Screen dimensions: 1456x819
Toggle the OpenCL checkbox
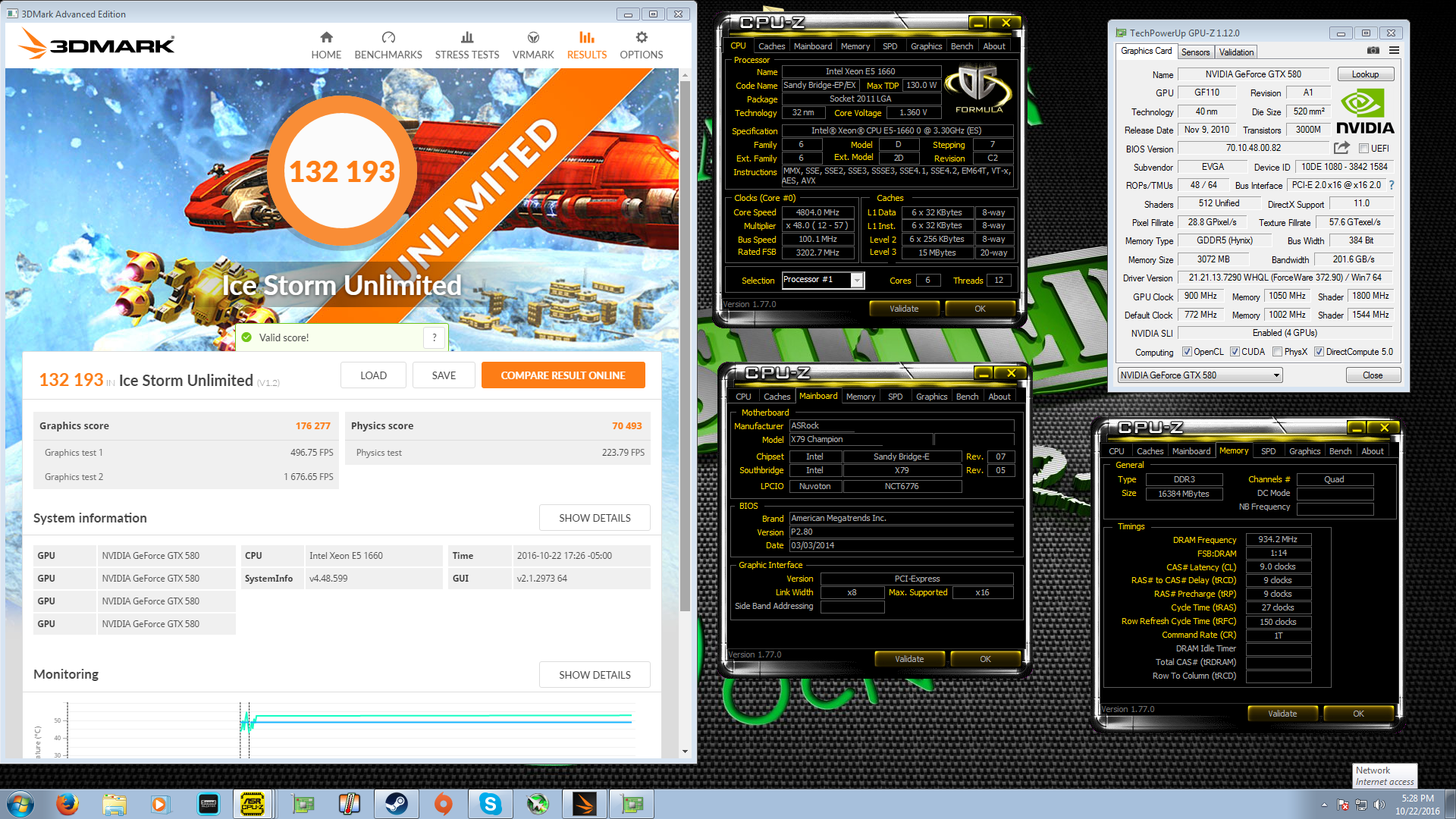click(1188, 352)
